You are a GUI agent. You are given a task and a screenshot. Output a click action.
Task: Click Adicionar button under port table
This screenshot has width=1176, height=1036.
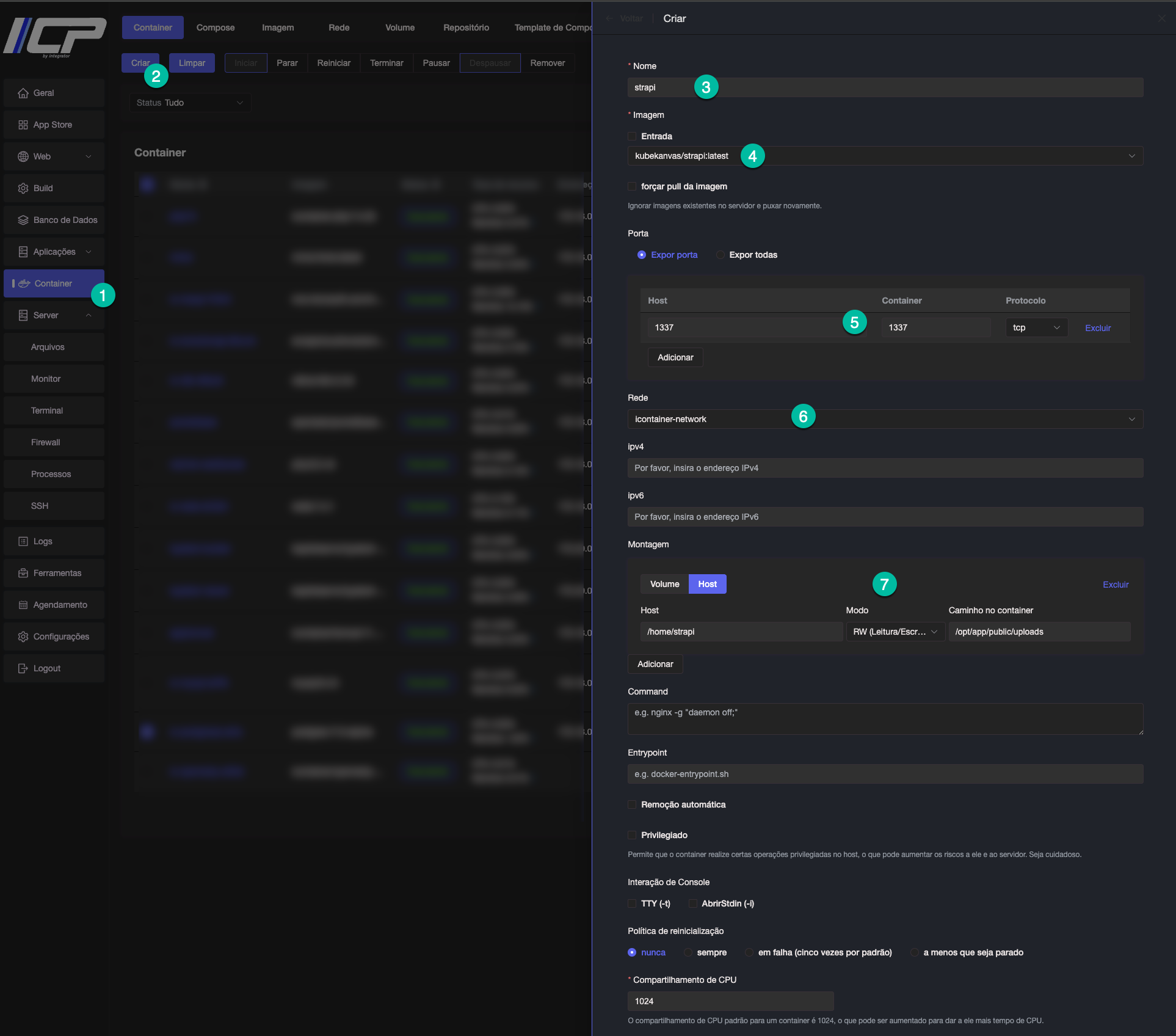(x=675, y=357)
